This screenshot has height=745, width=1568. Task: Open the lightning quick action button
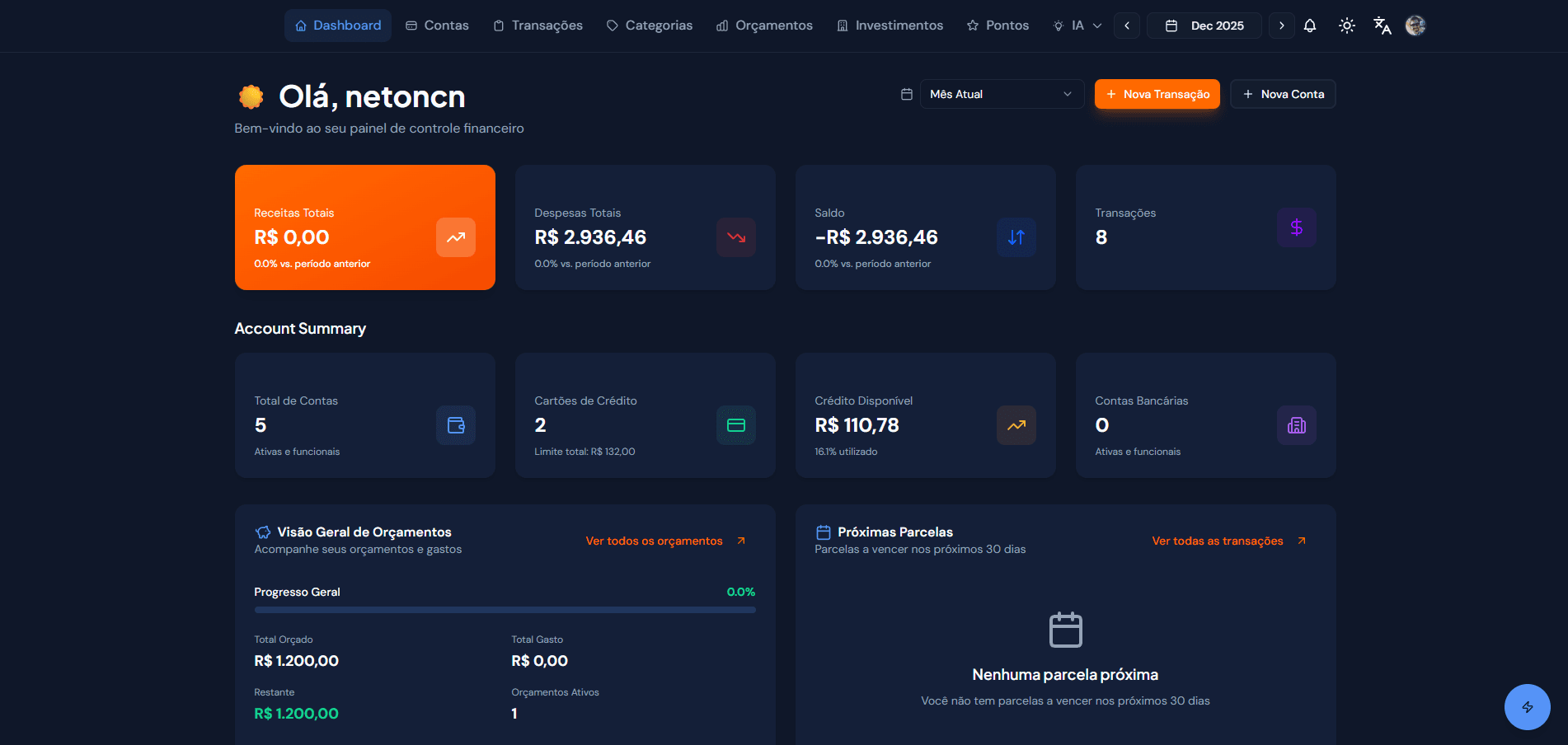[x=1528, y=707]
